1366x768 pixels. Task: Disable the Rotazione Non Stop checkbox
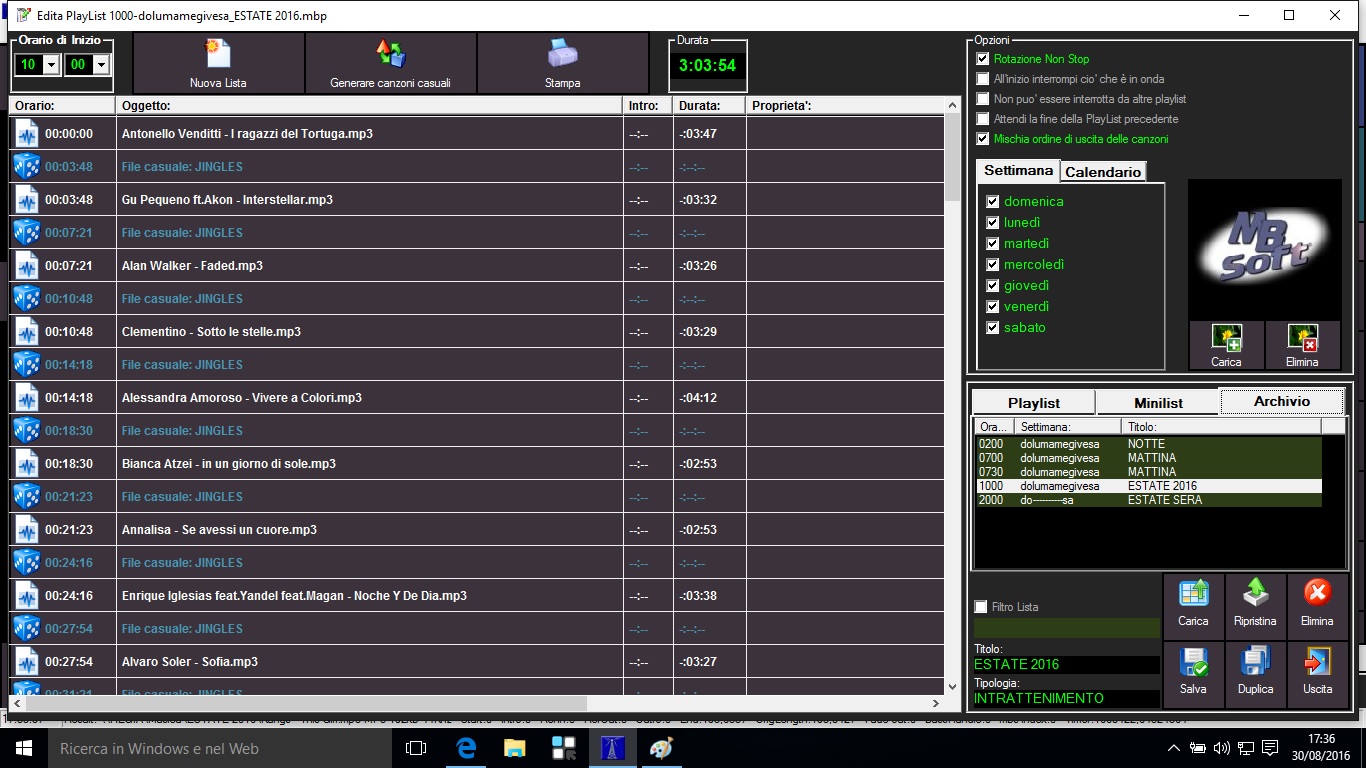click(983, 59)
